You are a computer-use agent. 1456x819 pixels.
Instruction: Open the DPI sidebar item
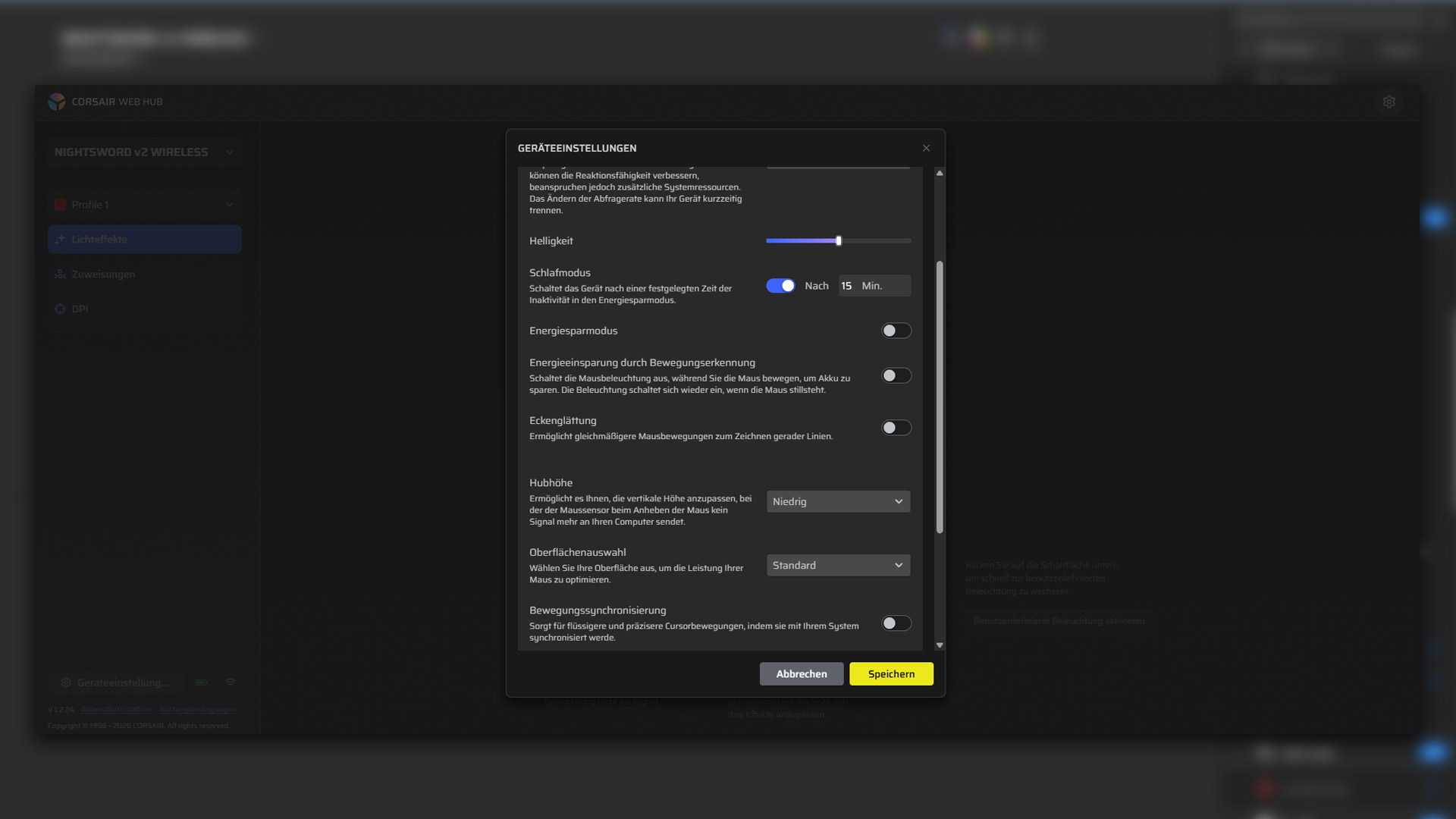point(145,309)
